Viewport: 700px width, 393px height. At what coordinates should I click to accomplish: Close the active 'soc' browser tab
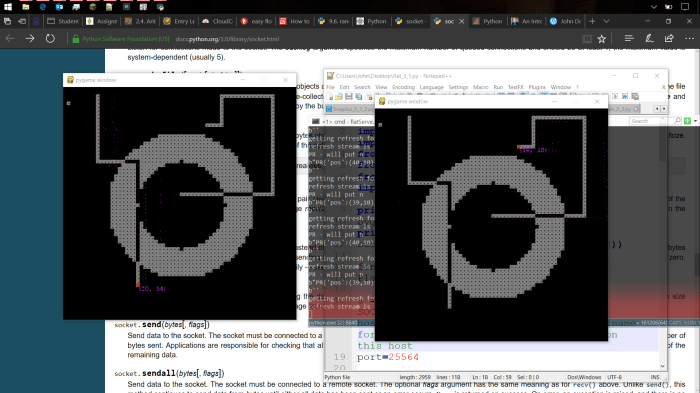pos(462,21)
